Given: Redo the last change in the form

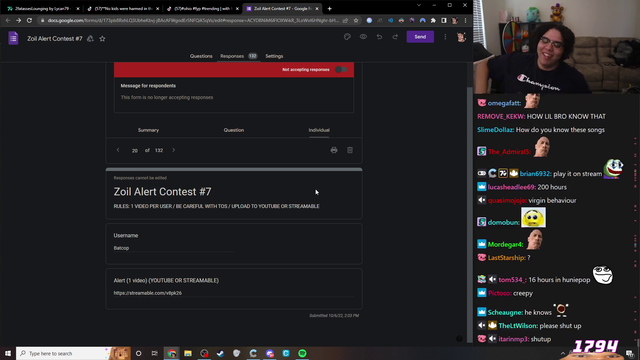Looking at the screenshot, I should 395,37.
